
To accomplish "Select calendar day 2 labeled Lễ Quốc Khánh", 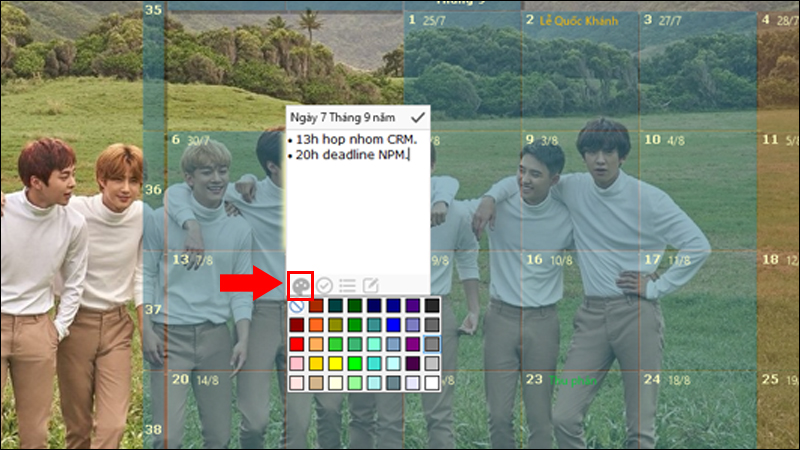I will coord(580,60).
